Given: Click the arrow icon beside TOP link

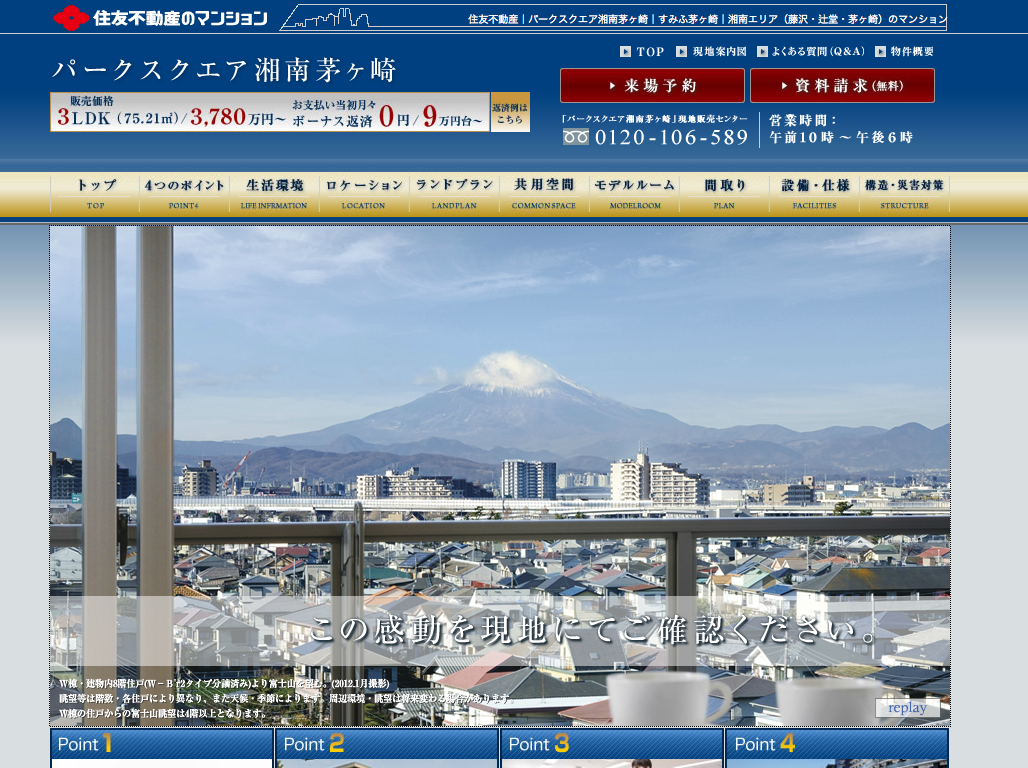Looking at the screenshot, I should [x=625, y=52].
